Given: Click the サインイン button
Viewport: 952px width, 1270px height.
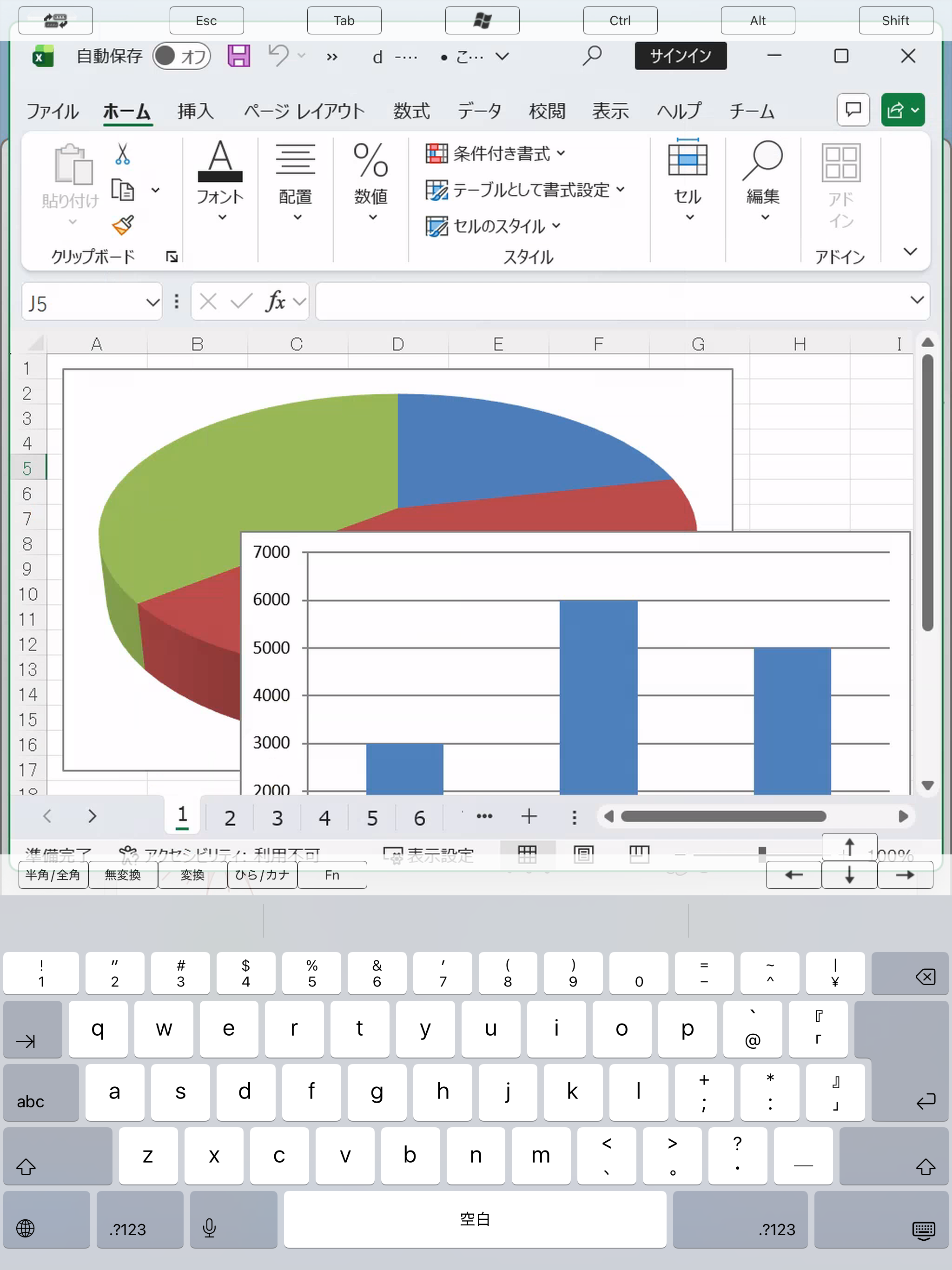Looking at the screenshot, I should coord(680,56).
